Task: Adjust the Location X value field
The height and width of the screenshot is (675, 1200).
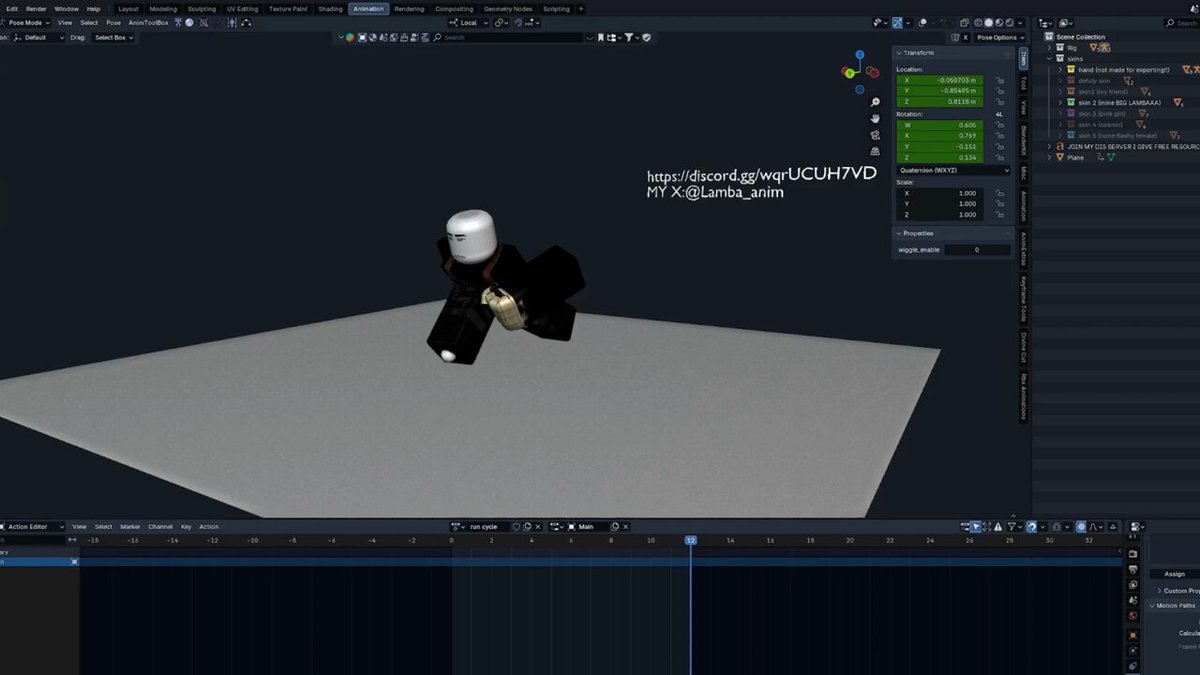Action: click(x=939, y=80)
